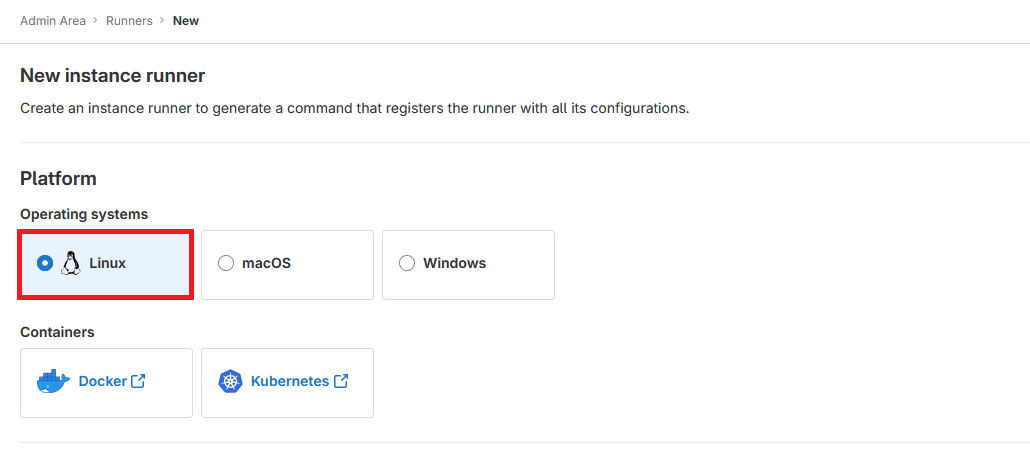Click the Platform section heading
Viewport: 1030px width, 450px height.
click(x=58, y=178)
